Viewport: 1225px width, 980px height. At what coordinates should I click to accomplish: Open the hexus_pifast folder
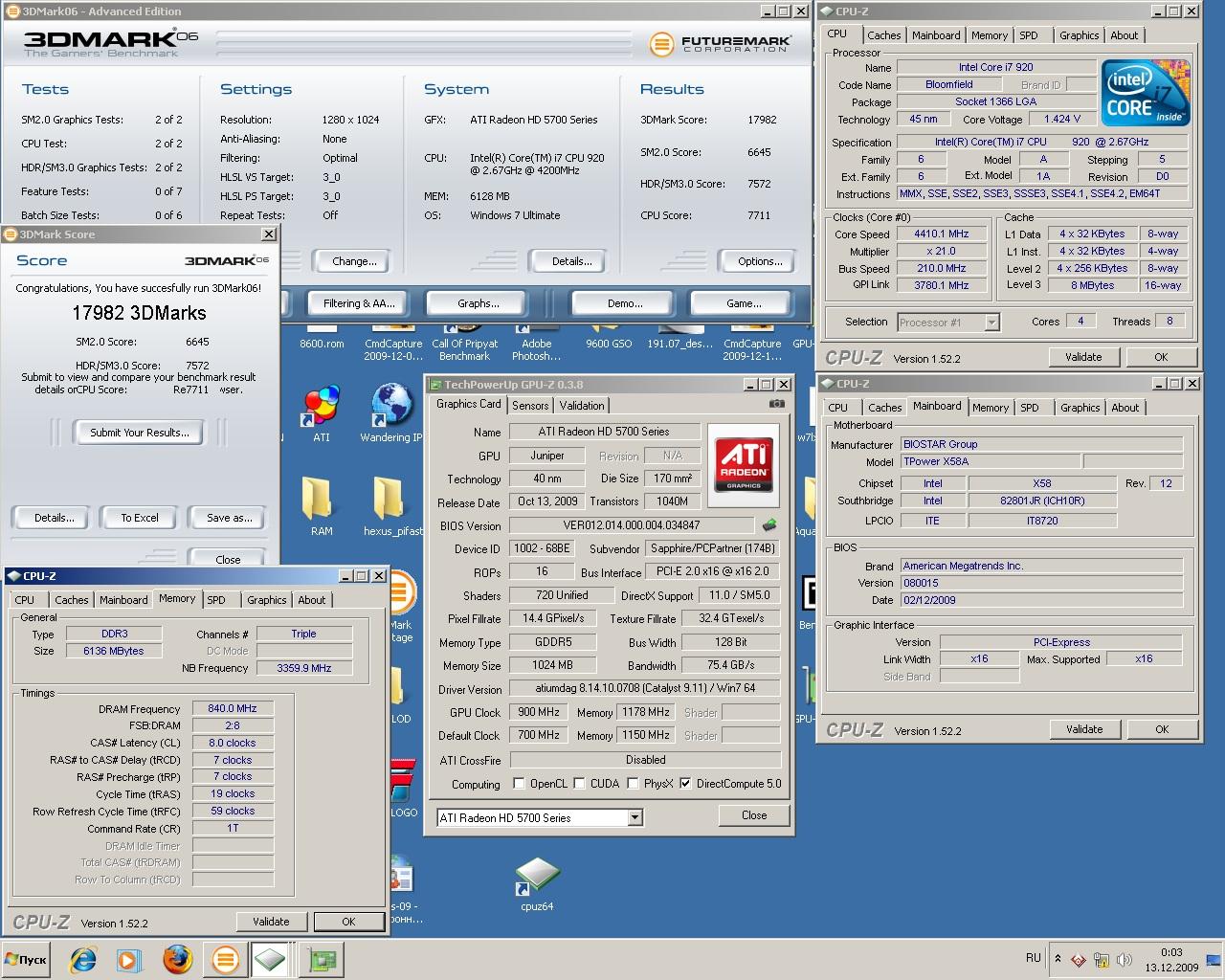[x=391, y=506]
